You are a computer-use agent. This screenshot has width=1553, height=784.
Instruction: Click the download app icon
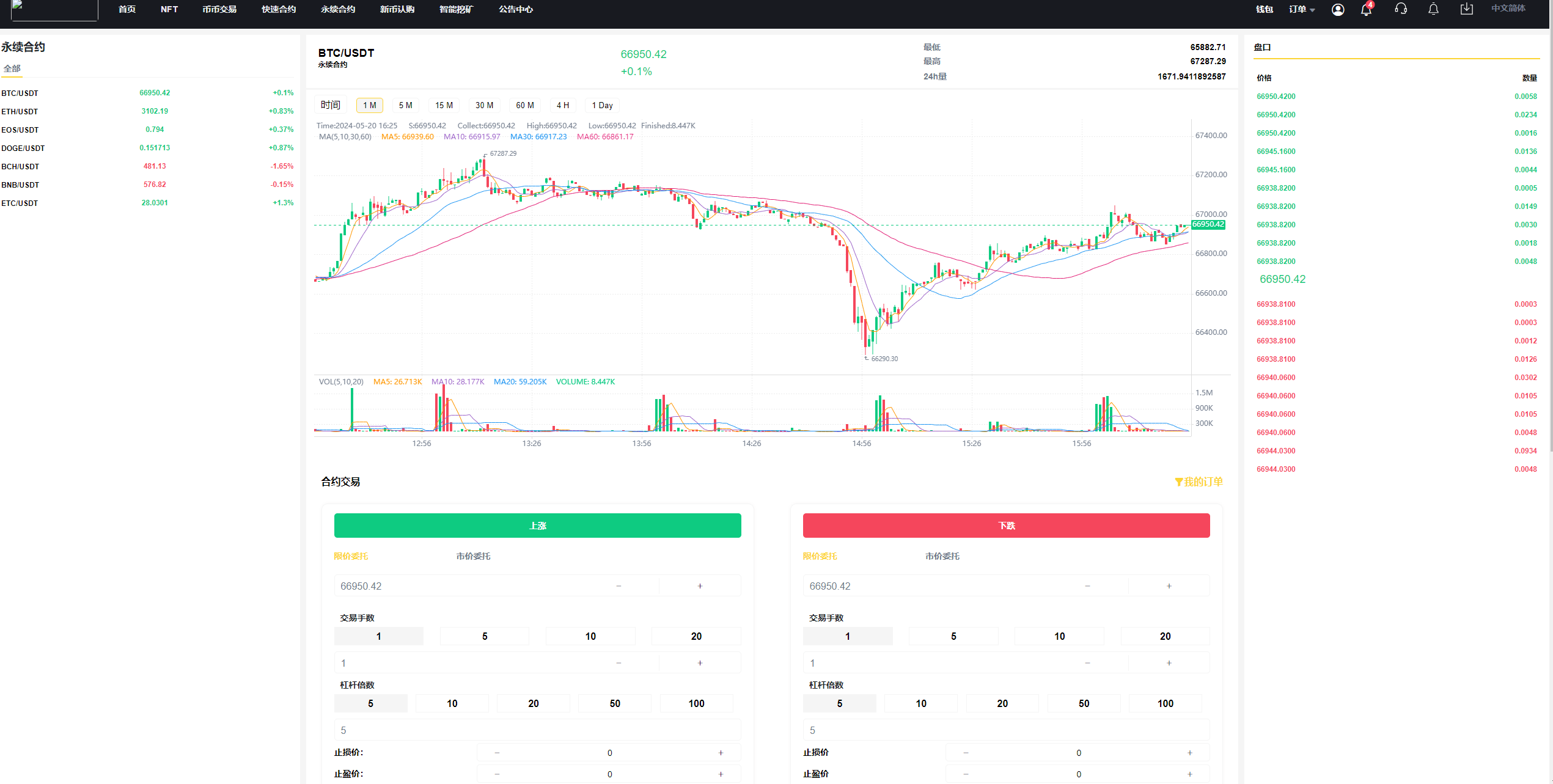(1466, 9)
